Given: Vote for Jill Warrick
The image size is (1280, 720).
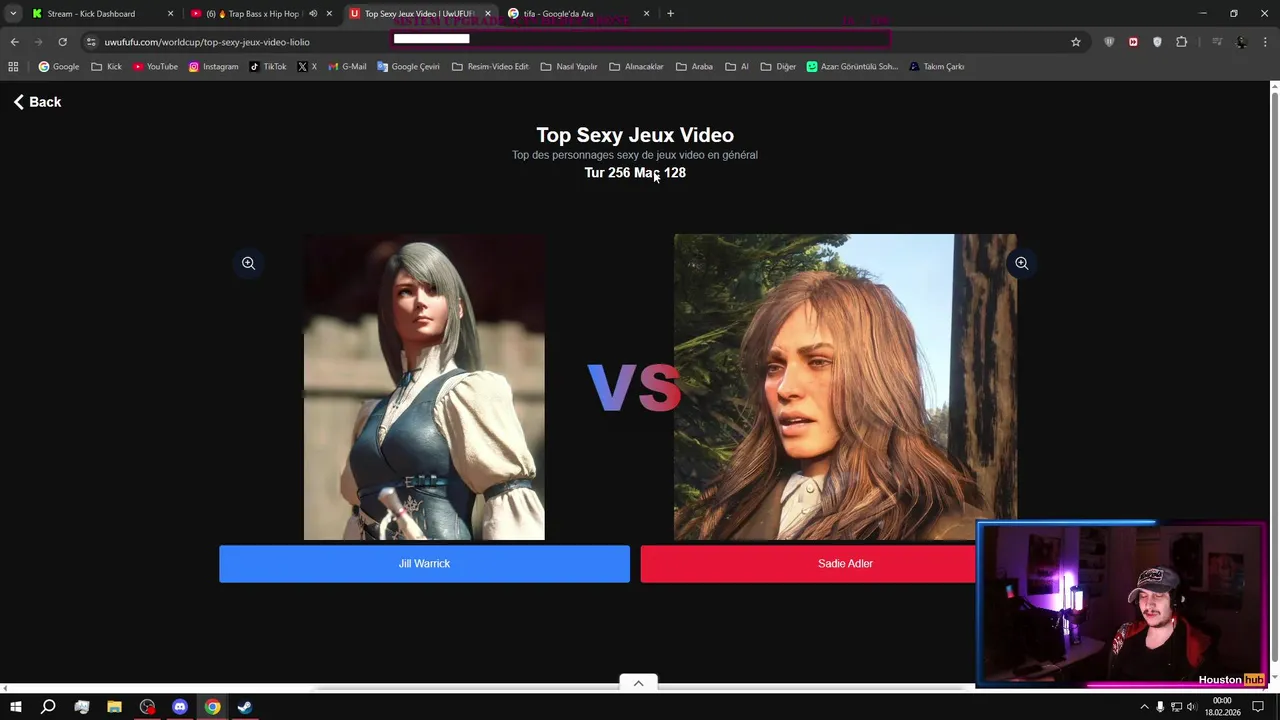Looking at the screenshot, I should [424, 564].
